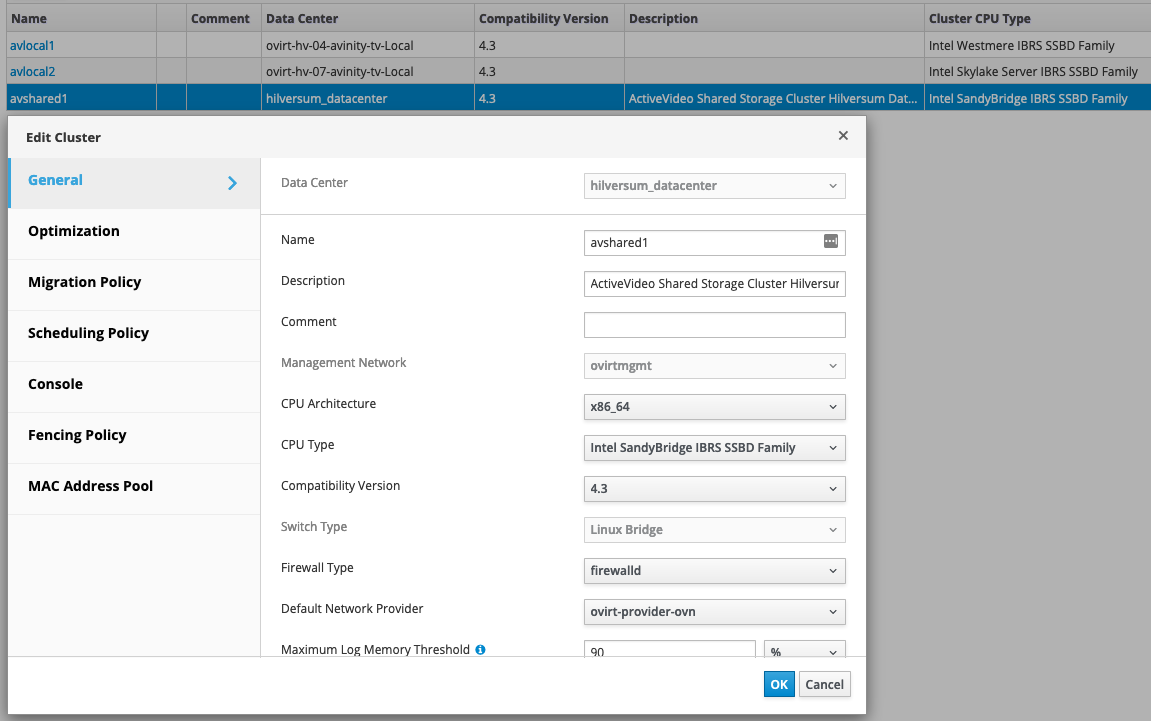The width and height of the screenshot is (1151, 721).
Task: Show the MAC Address Pool tab
Action: 91,486
